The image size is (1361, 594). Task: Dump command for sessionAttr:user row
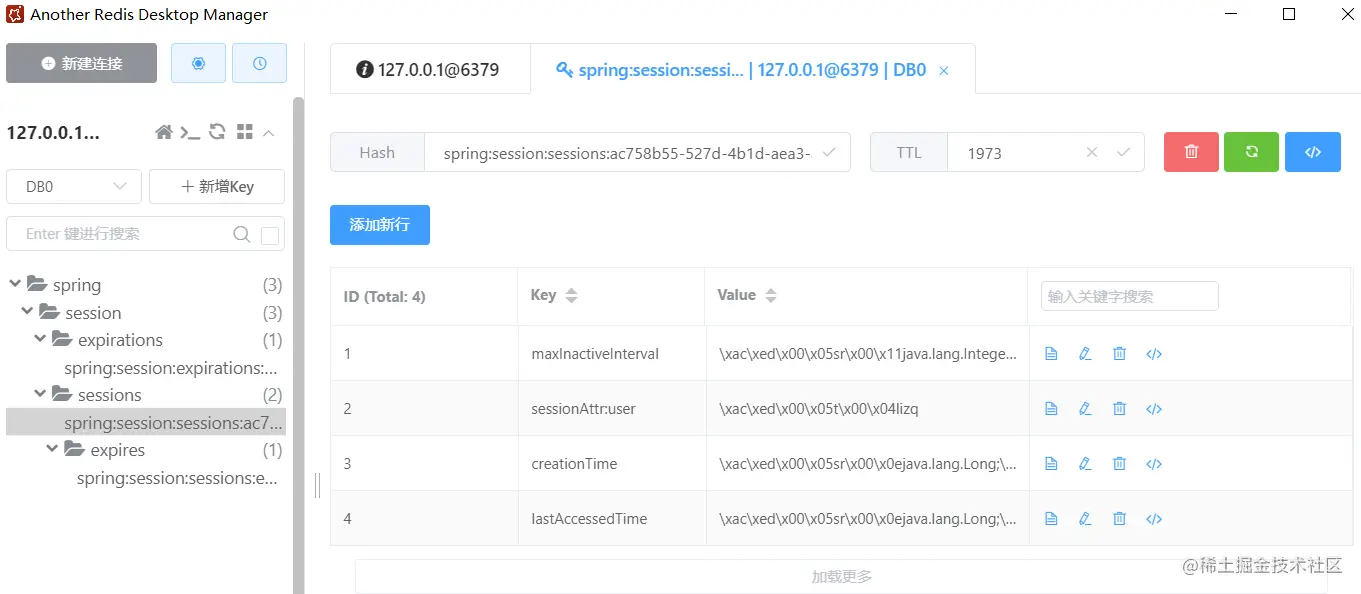coord(1154,409)
